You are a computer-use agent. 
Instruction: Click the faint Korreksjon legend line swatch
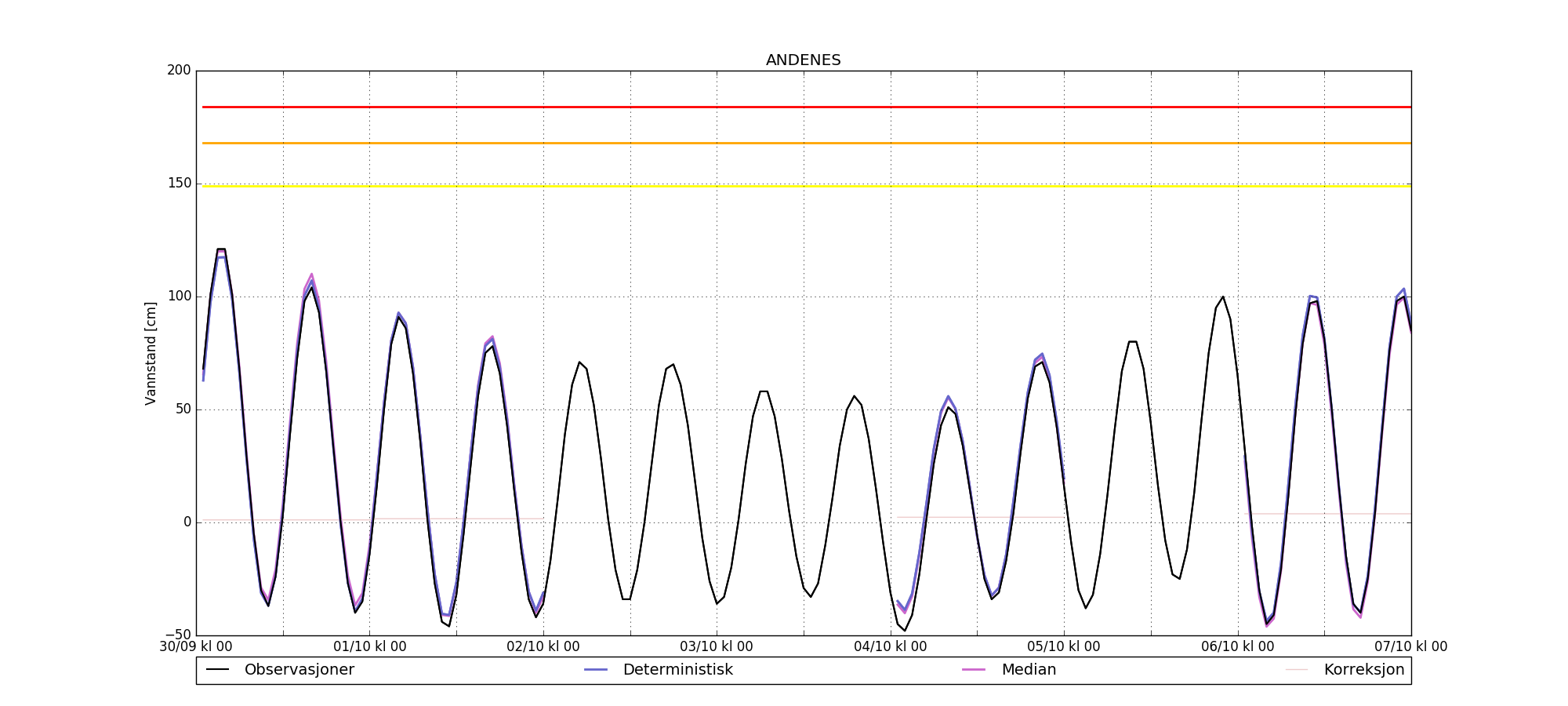tap(1297, 670)
